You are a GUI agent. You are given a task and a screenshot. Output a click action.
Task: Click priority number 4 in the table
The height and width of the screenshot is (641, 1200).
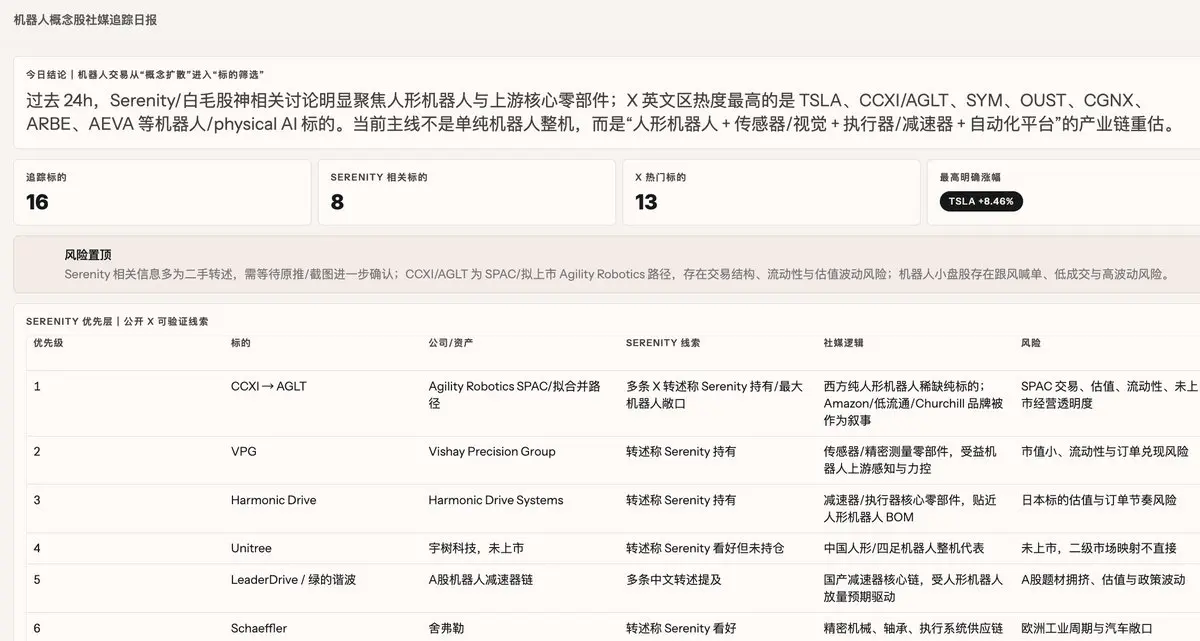click(37, 548)
